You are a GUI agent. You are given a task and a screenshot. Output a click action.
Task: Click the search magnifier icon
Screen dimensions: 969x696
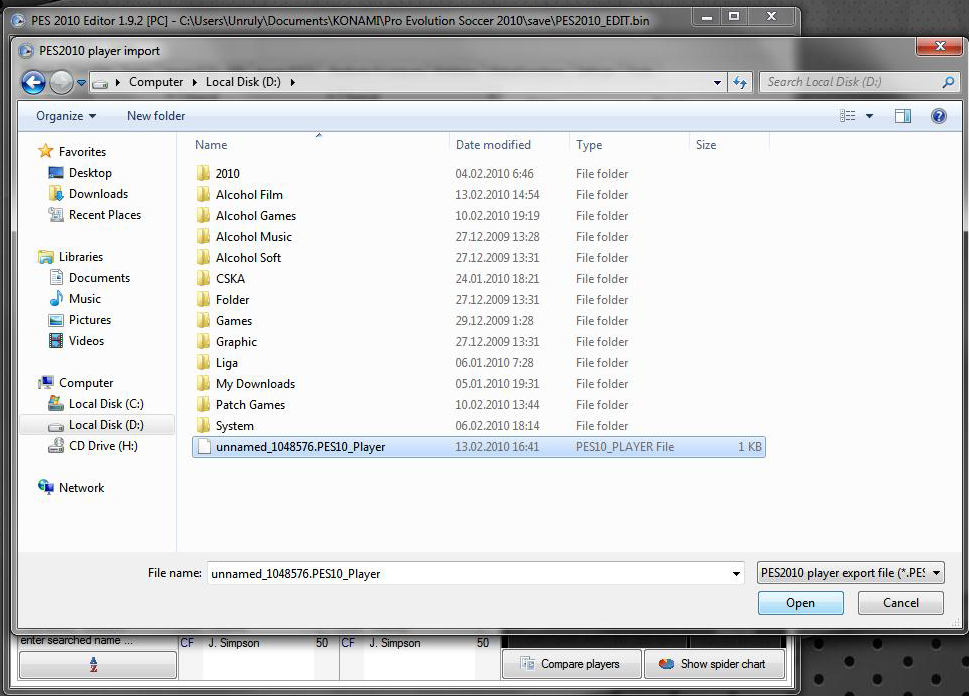(948, 82)
